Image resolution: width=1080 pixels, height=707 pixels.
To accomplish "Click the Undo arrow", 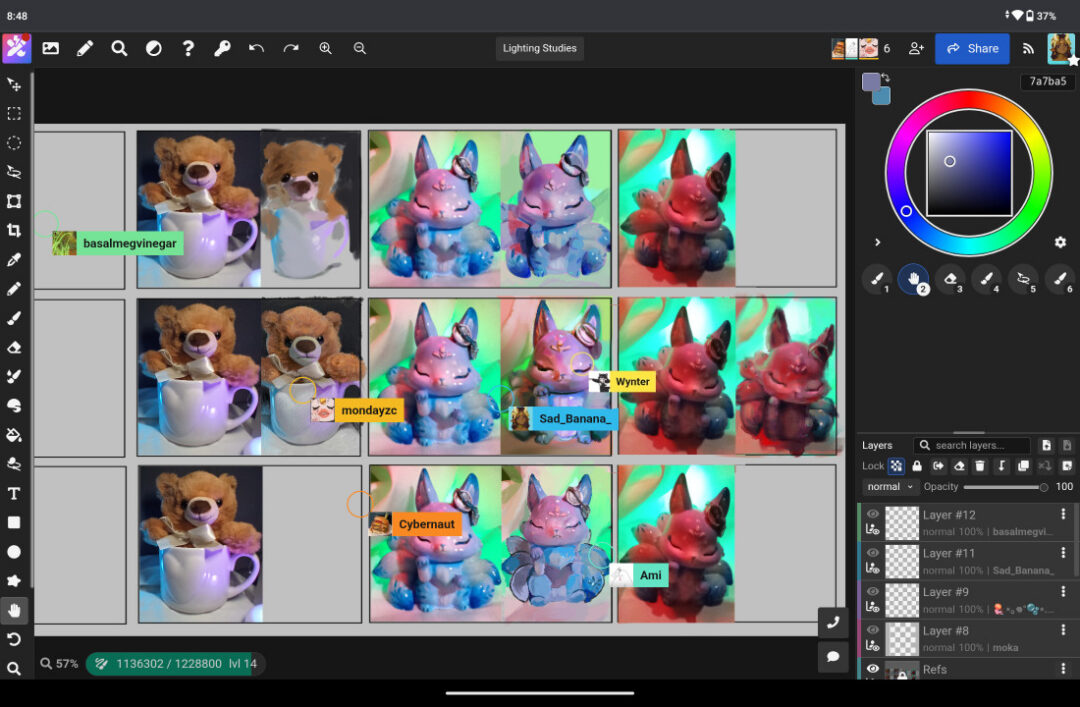I will 256,48.
